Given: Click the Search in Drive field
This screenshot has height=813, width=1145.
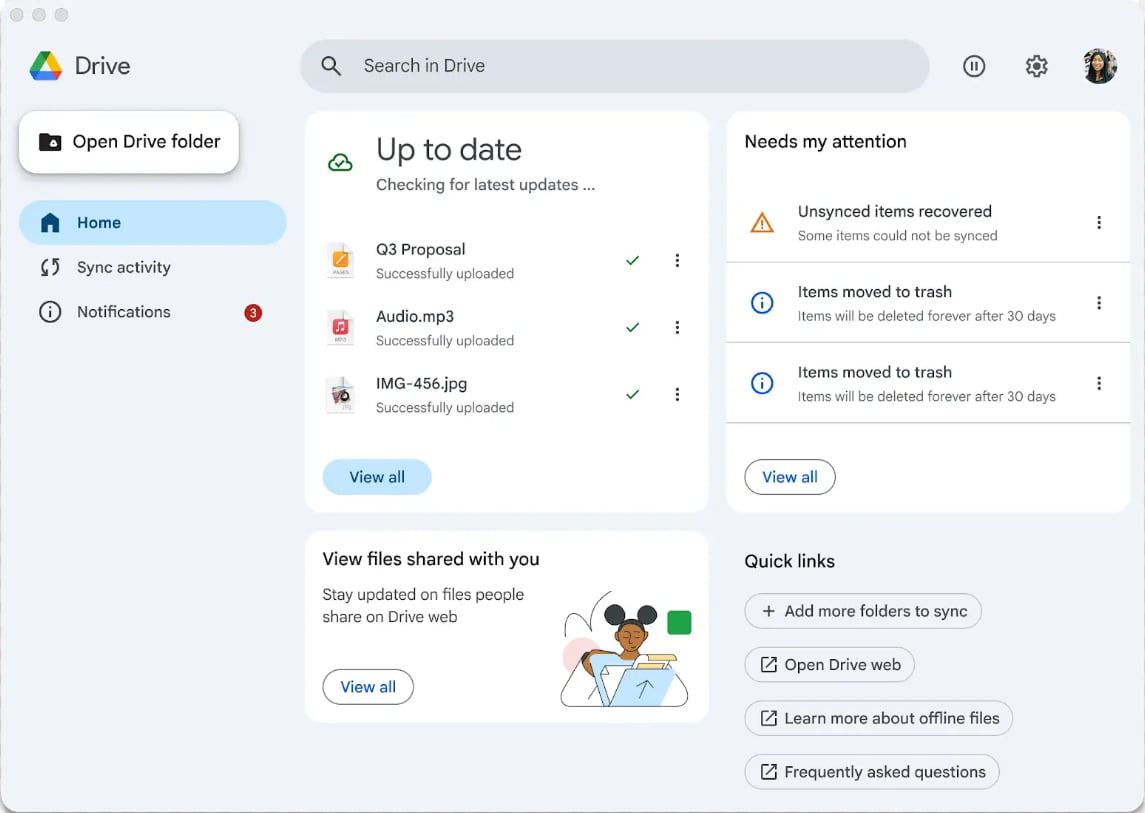Looking at the screenshot, I should (x=614, y=66).
